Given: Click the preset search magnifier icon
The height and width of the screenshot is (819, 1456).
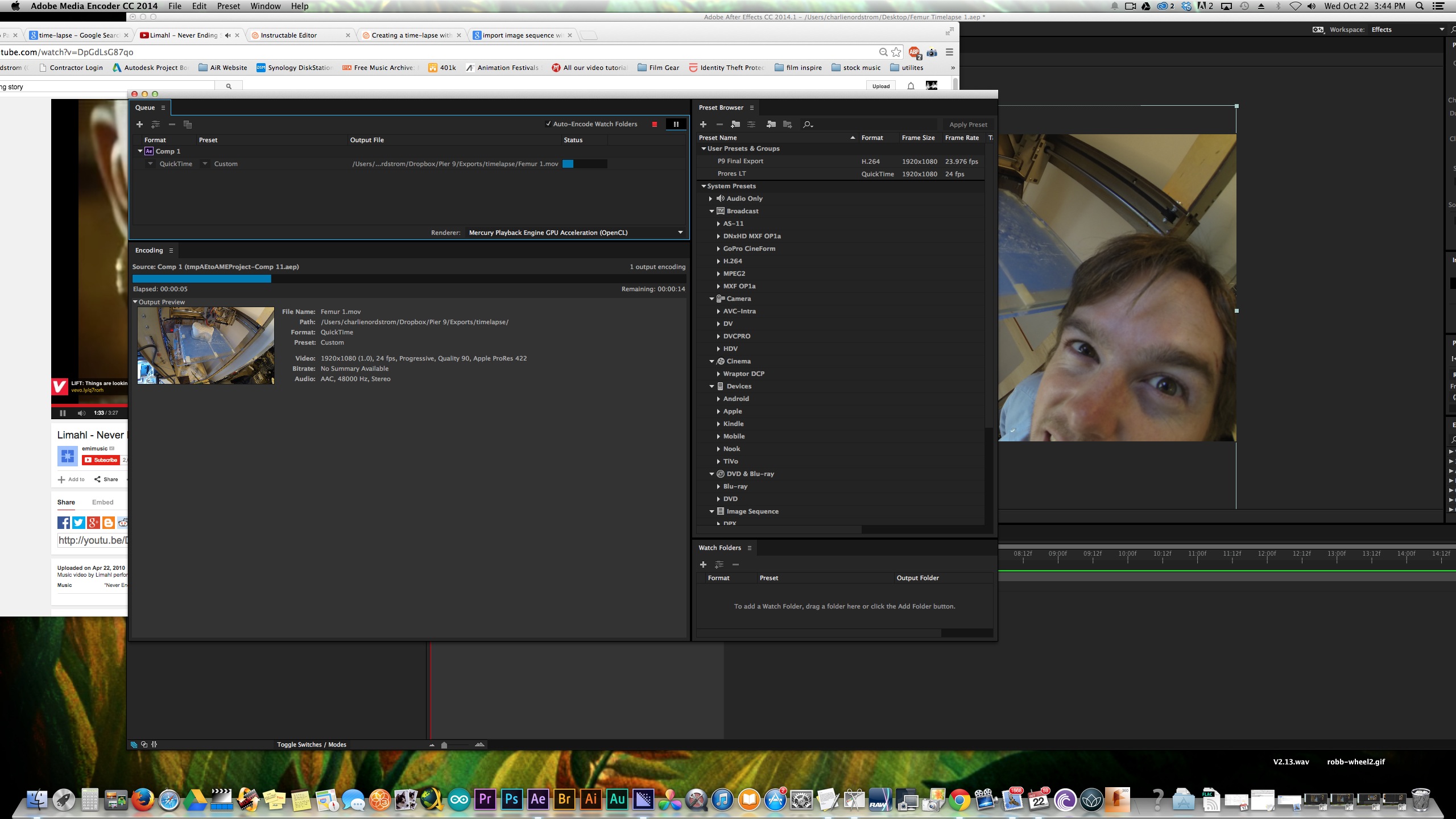Looking at the screenshot, I should pos(808,124).
